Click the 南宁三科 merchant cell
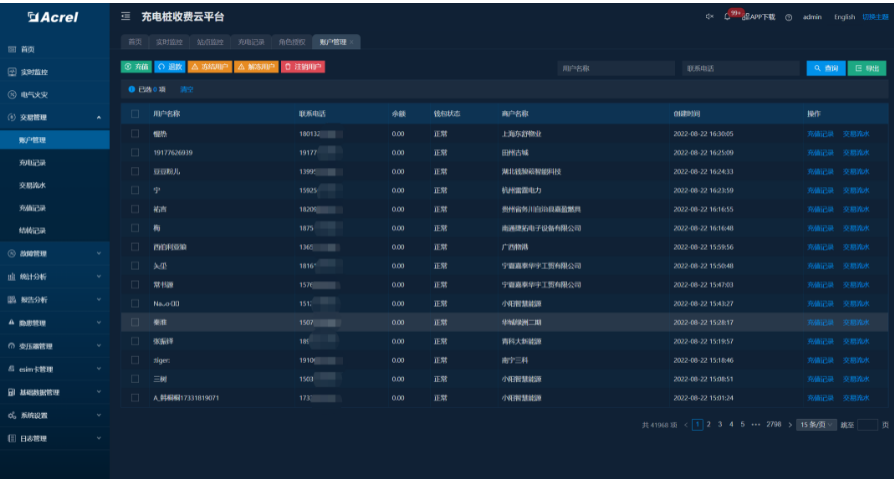Viewport: 894px width, 479px height. tap(515, 360)
